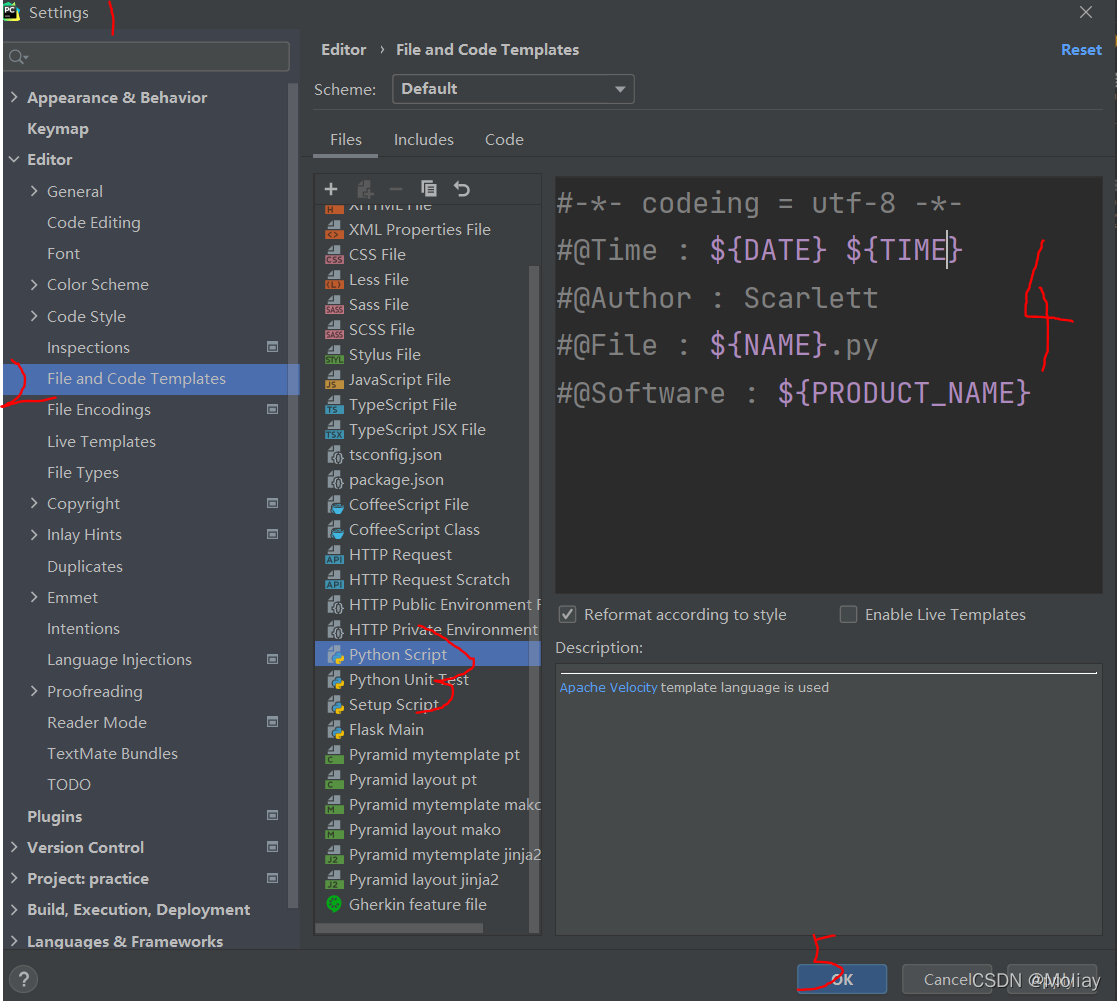Click in the settings search field
The height and width of the screenshot is (1001, 1117).
(x=147, y=56)
